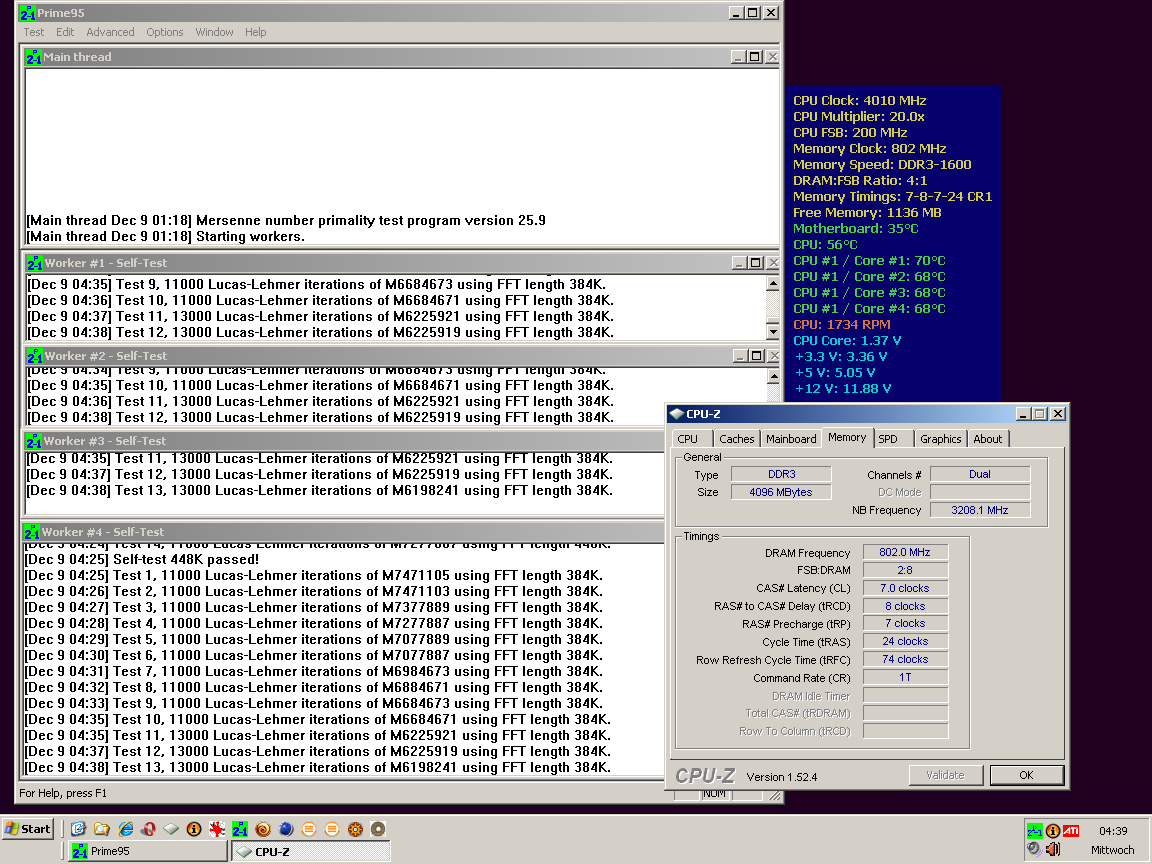Viewport: 1152px width, 864px height.
Task: Open Opera browser from Quick Launch
Action: (148, 829)
